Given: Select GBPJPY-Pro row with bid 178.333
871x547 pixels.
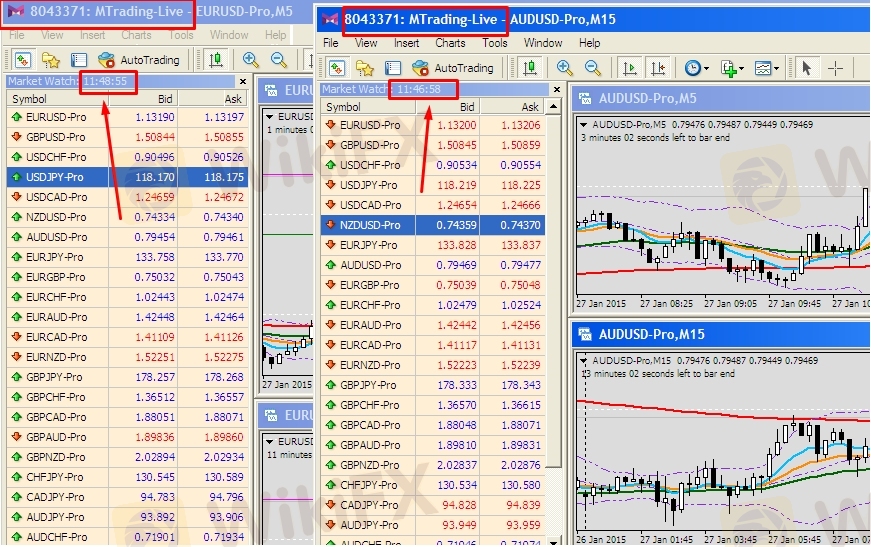Looking at the screenshot, I should 433,385.
